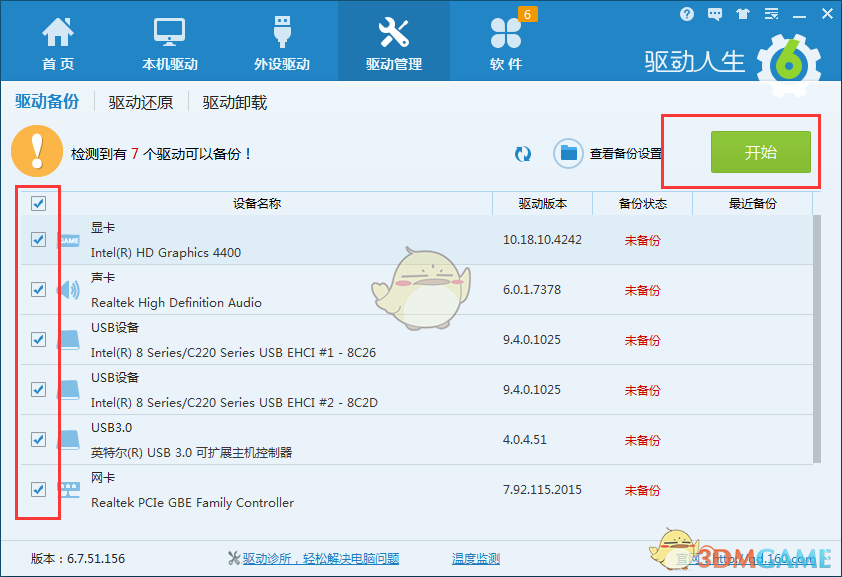Screen dimensions: 842x577
Task: Switch to the 驱动还原 sub-tab
Action: pyautogui.click(x=141, y=102)
